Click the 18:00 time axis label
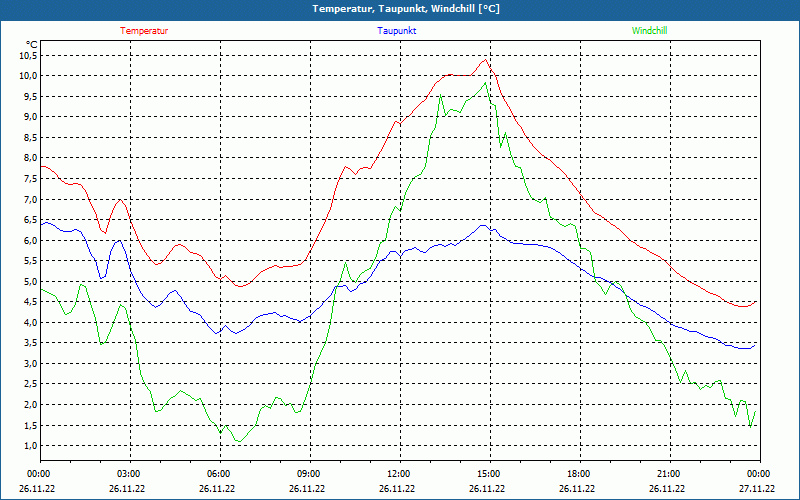The image size is (800, 500). point(578,473)
